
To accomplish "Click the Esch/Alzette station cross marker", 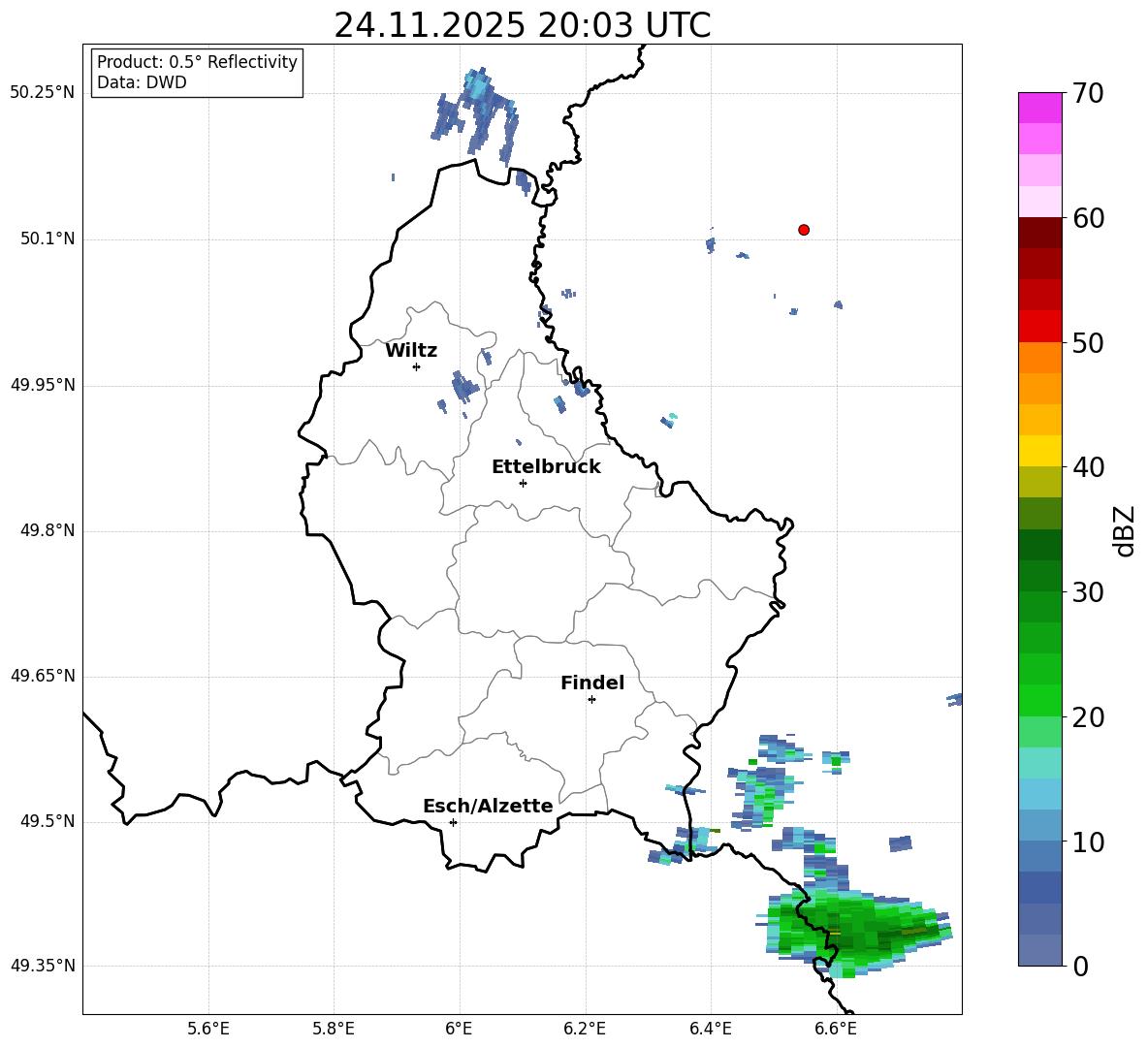I will pyautogui.click(x=453, y=822).
